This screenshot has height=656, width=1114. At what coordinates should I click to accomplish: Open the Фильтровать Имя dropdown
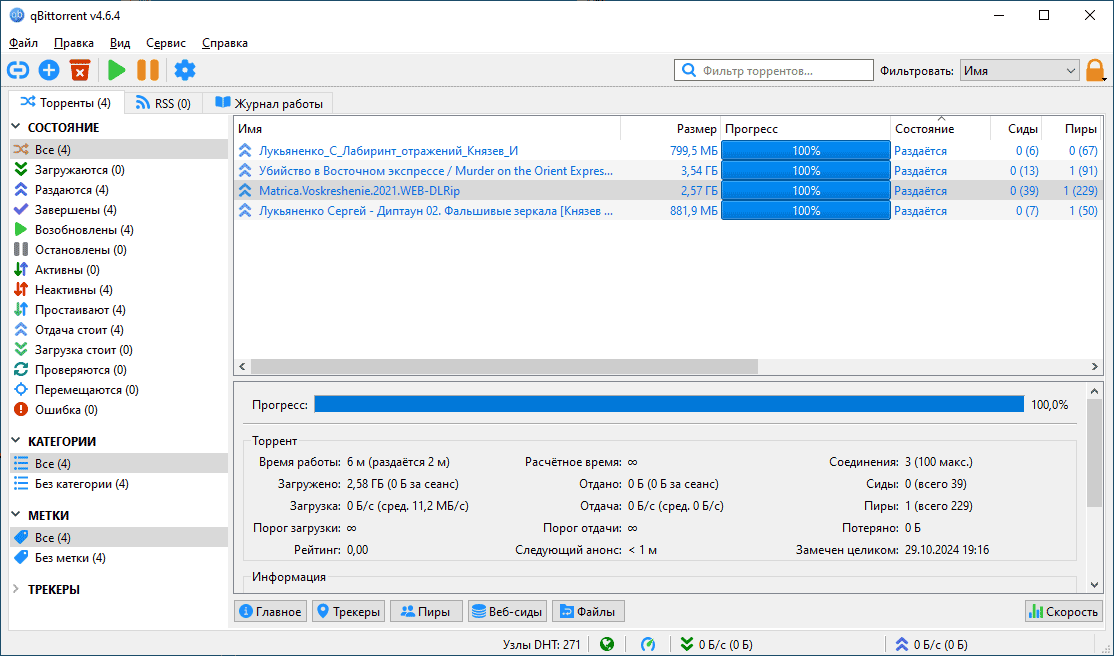coord(1020,70)
